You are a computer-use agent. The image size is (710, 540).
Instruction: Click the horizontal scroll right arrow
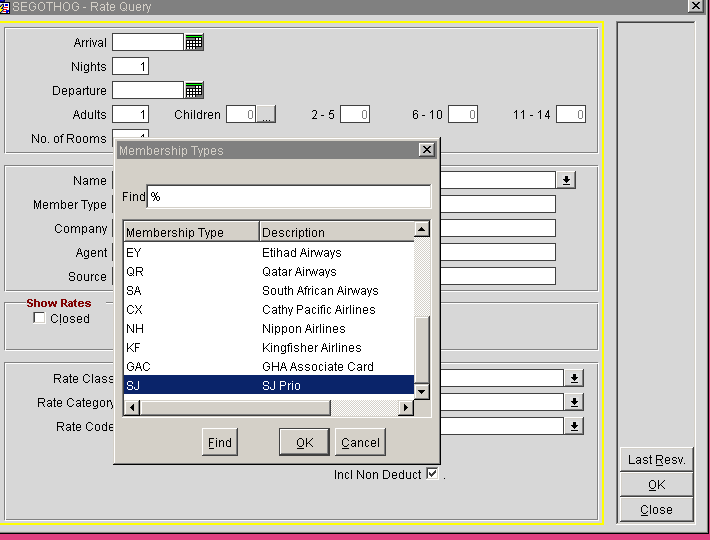(x=406, y=407)
